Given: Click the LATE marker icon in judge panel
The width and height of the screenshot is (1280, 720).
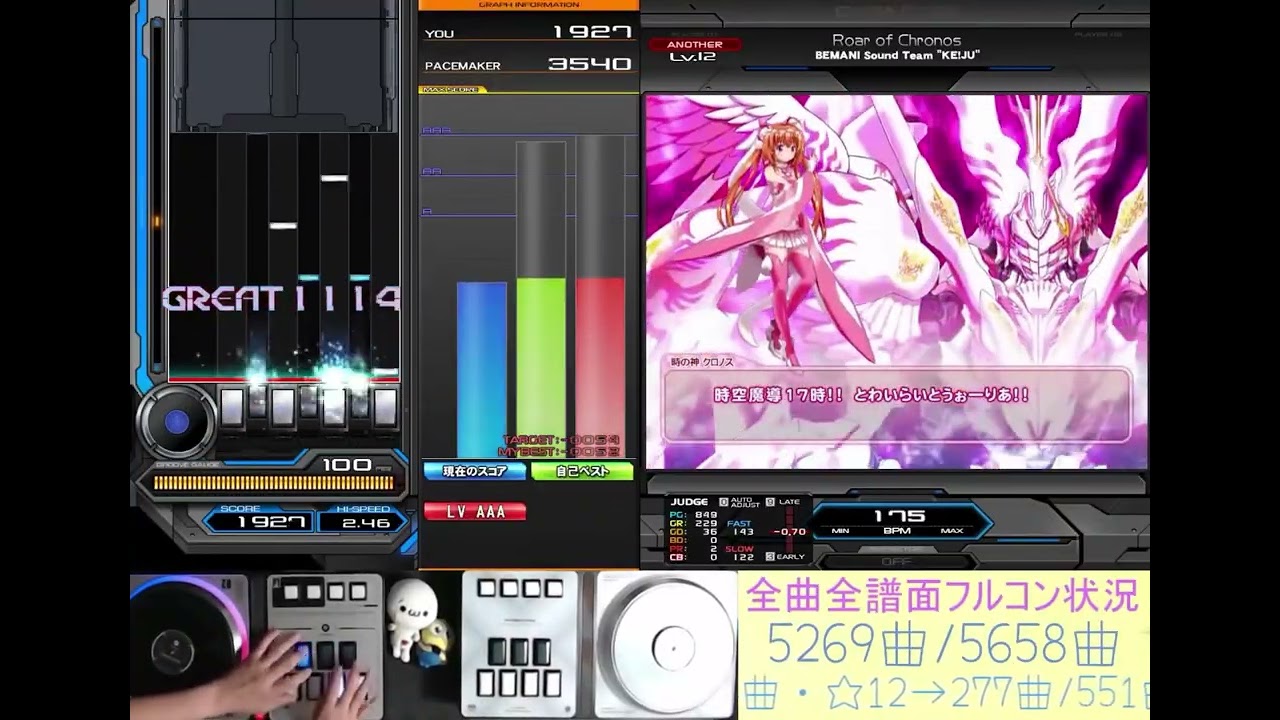Looking at the screenshot, I should click(x=772, y=502).
